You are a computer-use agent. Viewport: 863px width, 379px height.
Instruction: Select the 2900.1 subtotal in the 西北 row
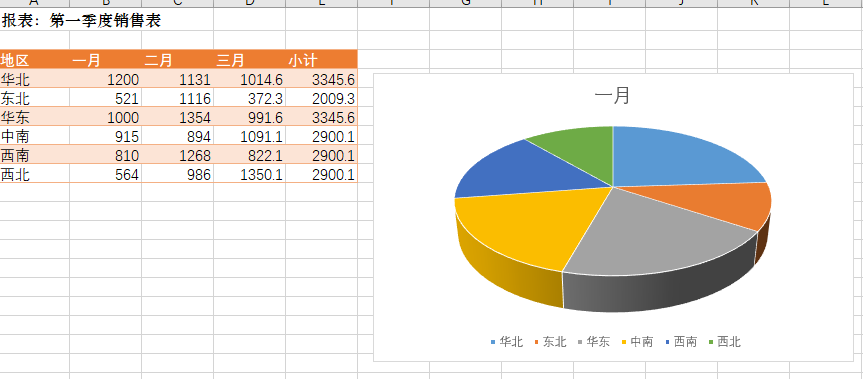(321, 174)
